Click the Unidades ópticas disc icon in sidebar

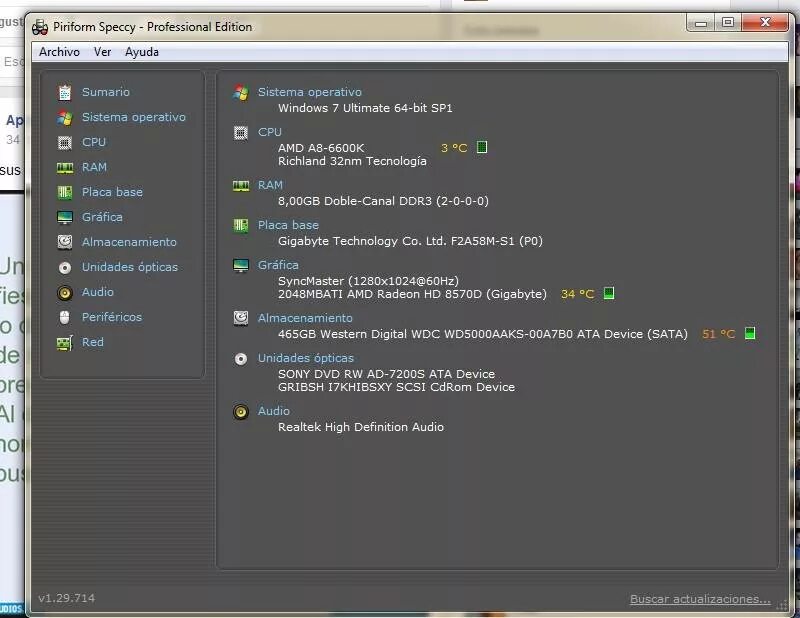65,267
